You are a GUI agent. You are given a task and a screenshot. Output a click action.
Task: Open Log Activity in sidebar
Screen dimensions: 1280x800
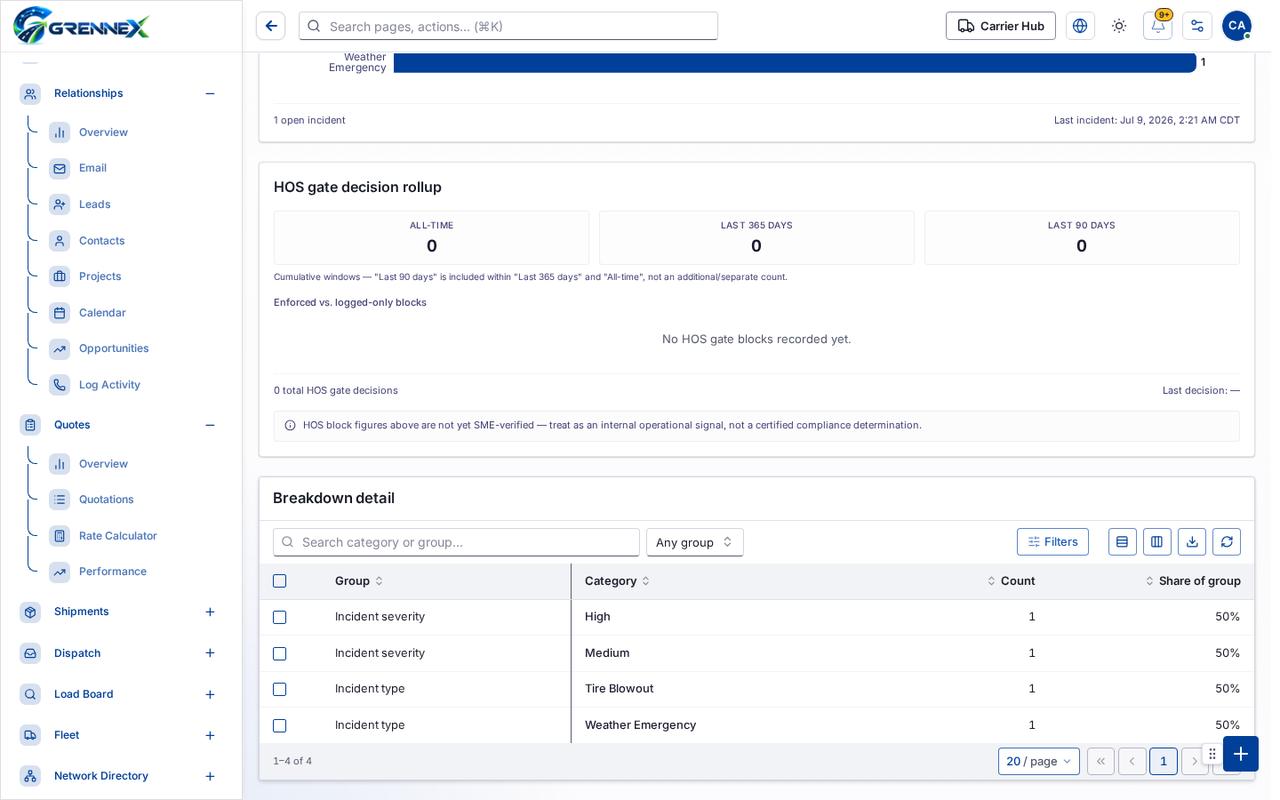[110, 385]
